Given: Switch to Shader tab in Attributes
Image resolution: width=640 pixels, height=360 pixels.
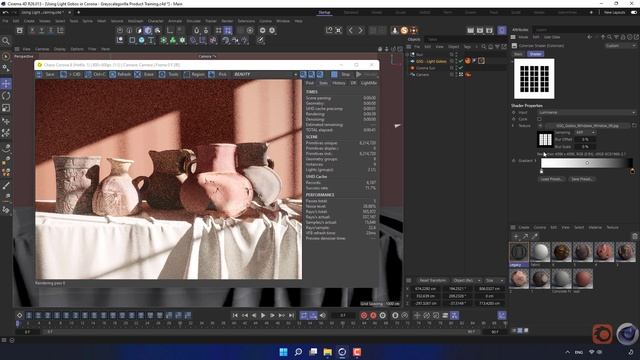Looking at the screenshot, I should tap(535, 54).
